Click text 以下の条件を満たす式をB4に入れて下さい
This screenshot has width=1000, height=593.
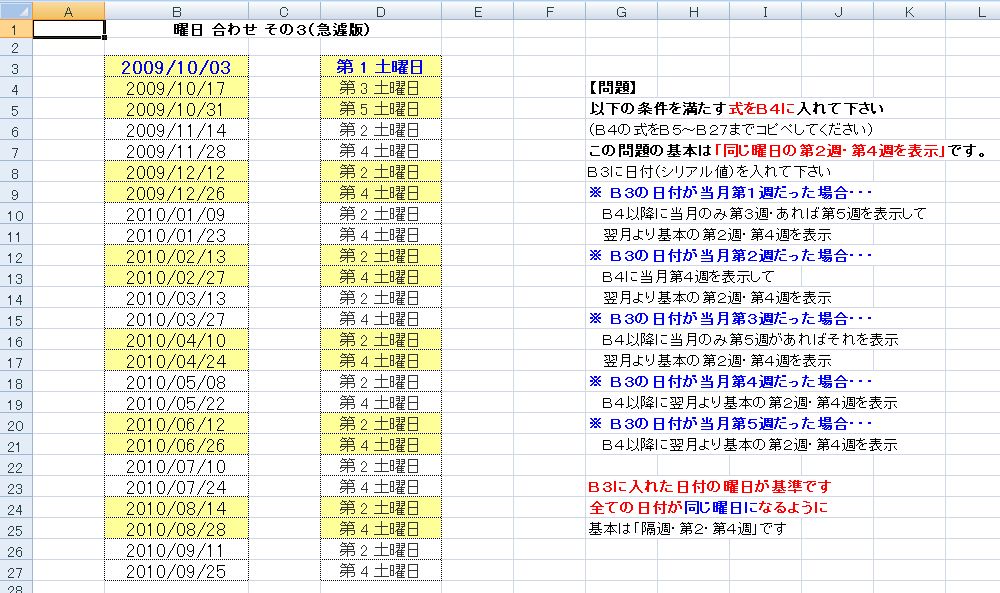[737, 109]
